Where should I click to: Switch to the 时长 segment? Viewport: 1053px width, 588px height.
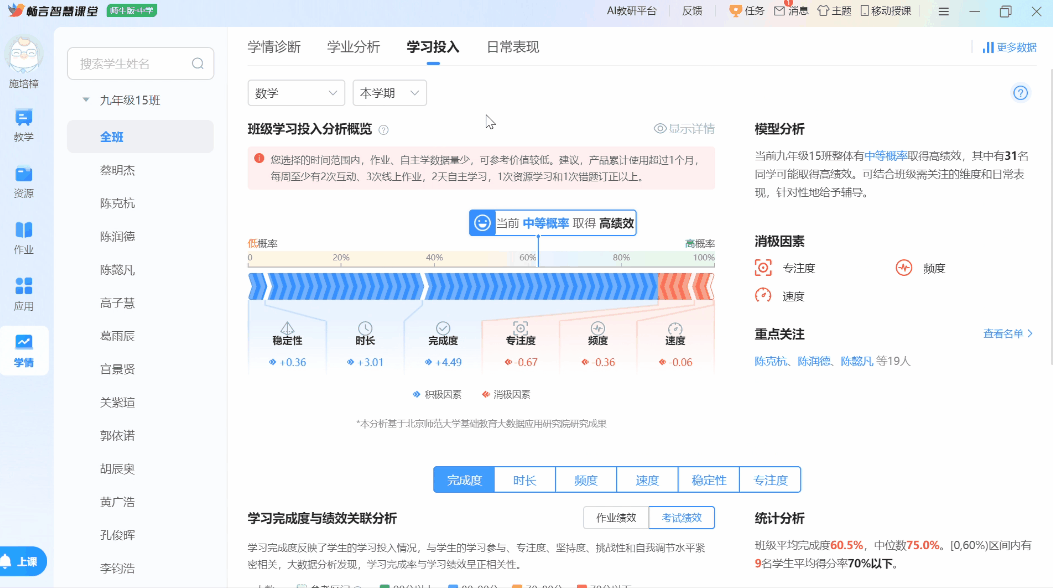pos(525,481)
